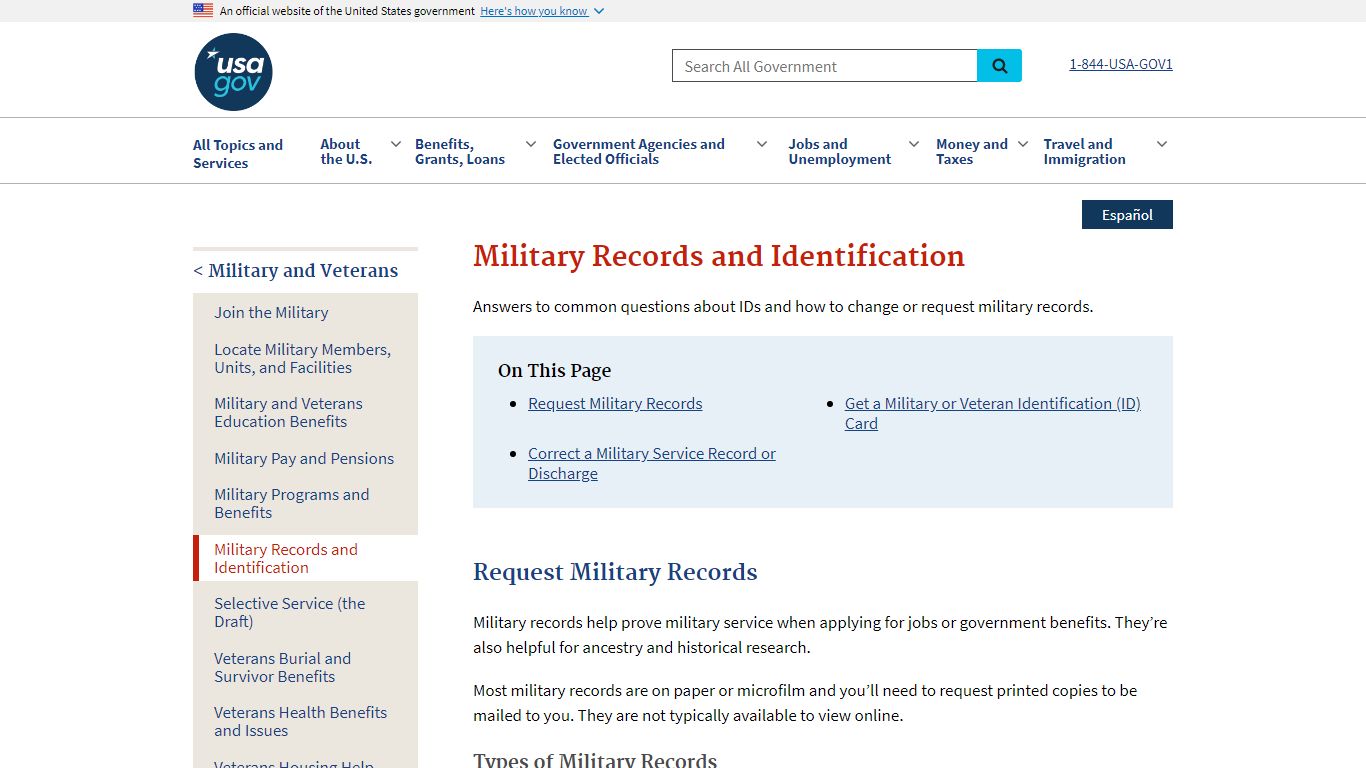Viewport: 1366px width, 768px height.
Task: Click the USA.gov logo
Action: click(232, 71)
